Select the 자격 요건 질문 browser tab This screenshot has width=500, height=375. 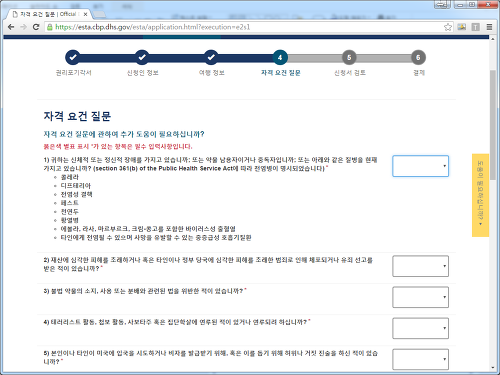tap(48, 14)
